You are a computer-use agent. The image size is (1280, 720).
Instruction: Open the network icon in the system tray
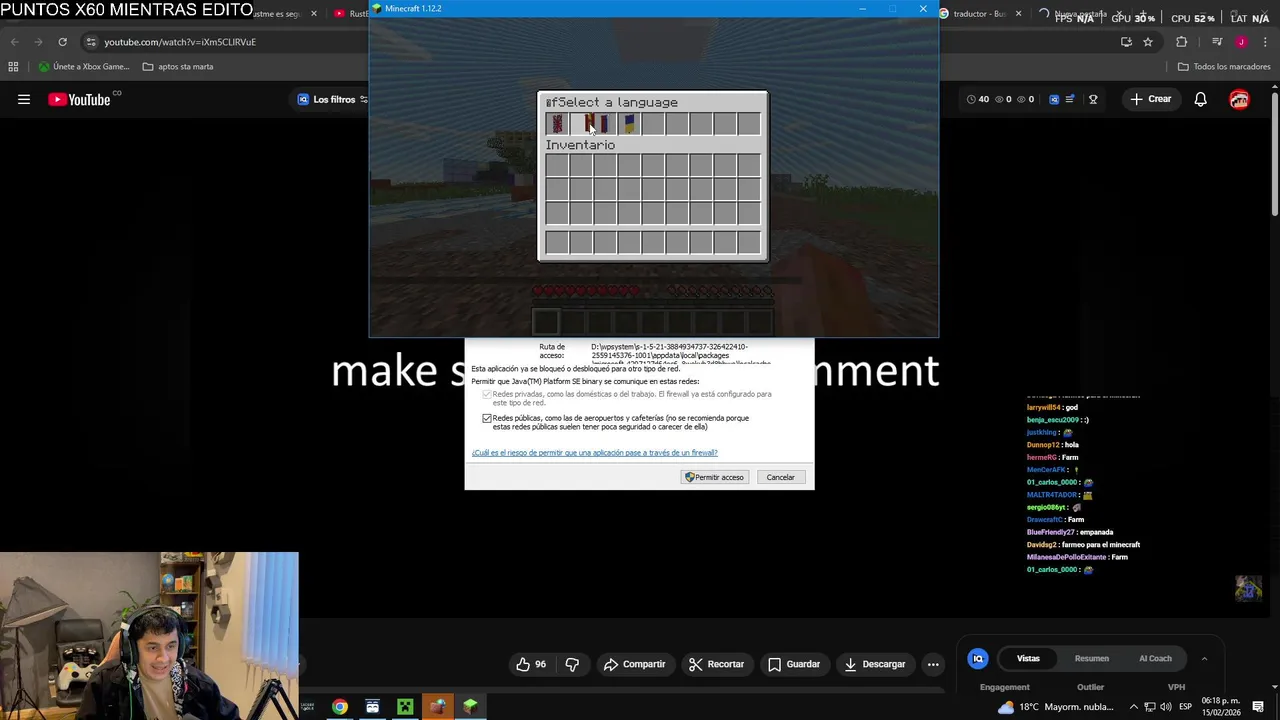(1150, 707)
